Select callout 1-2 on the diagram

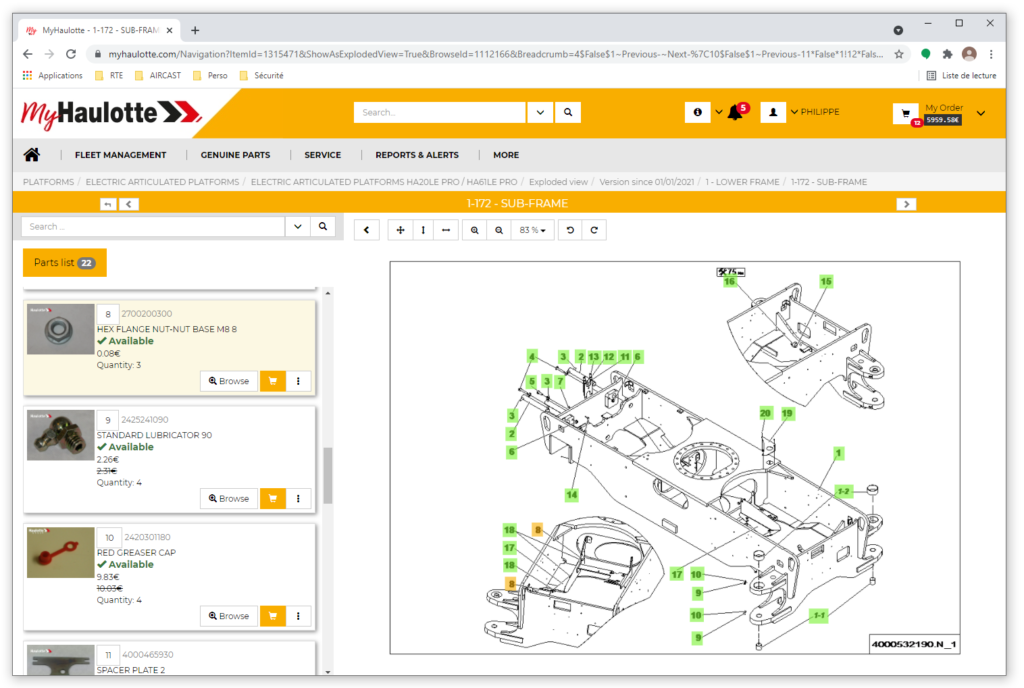click(844, 491)
